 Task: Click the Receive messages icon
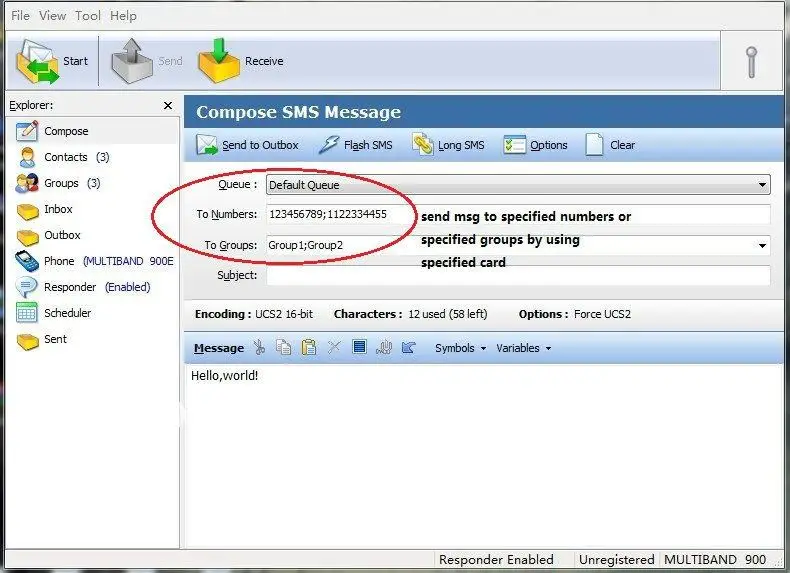click(x=219, y=61)
